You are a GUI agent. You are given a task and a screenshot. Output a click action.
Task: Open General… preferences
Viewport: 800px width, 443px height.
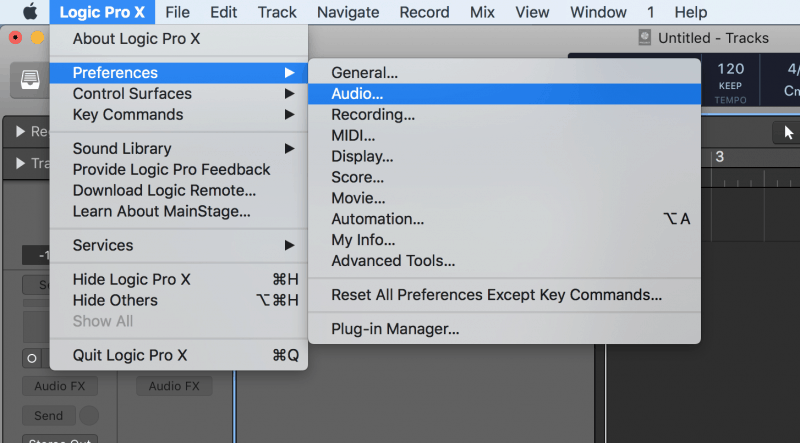pyautogui.click(x=504, y=72)
